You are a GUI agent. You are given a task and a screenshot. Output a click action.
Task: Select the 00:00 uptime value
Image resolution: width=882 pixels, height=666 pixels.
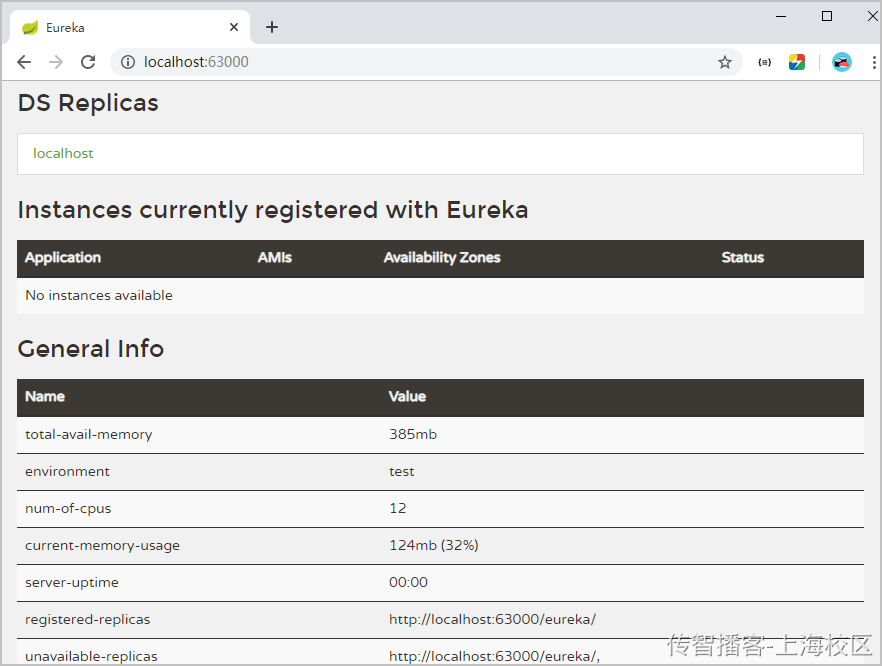coord(408,582)
